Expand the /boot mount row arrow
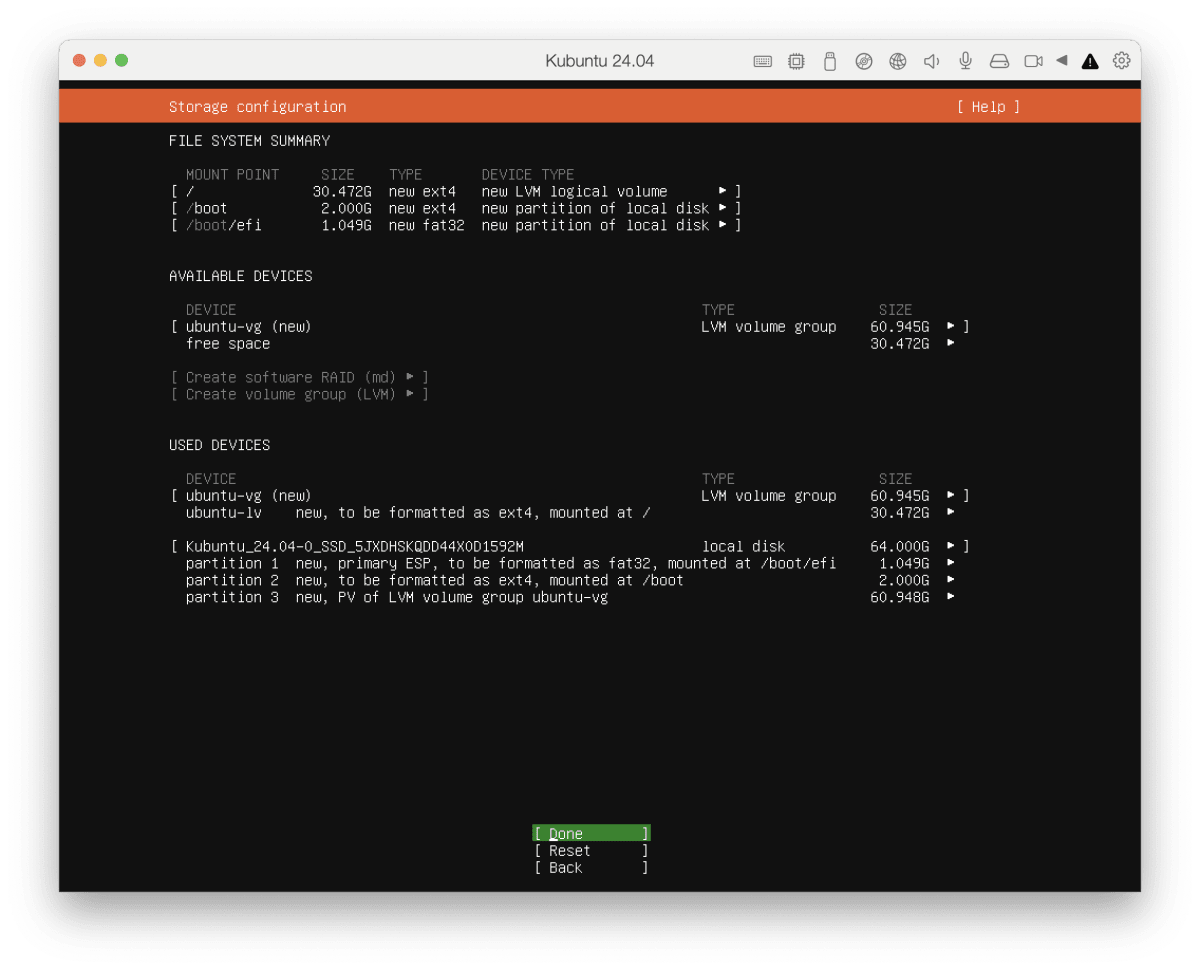 point(723,208)
